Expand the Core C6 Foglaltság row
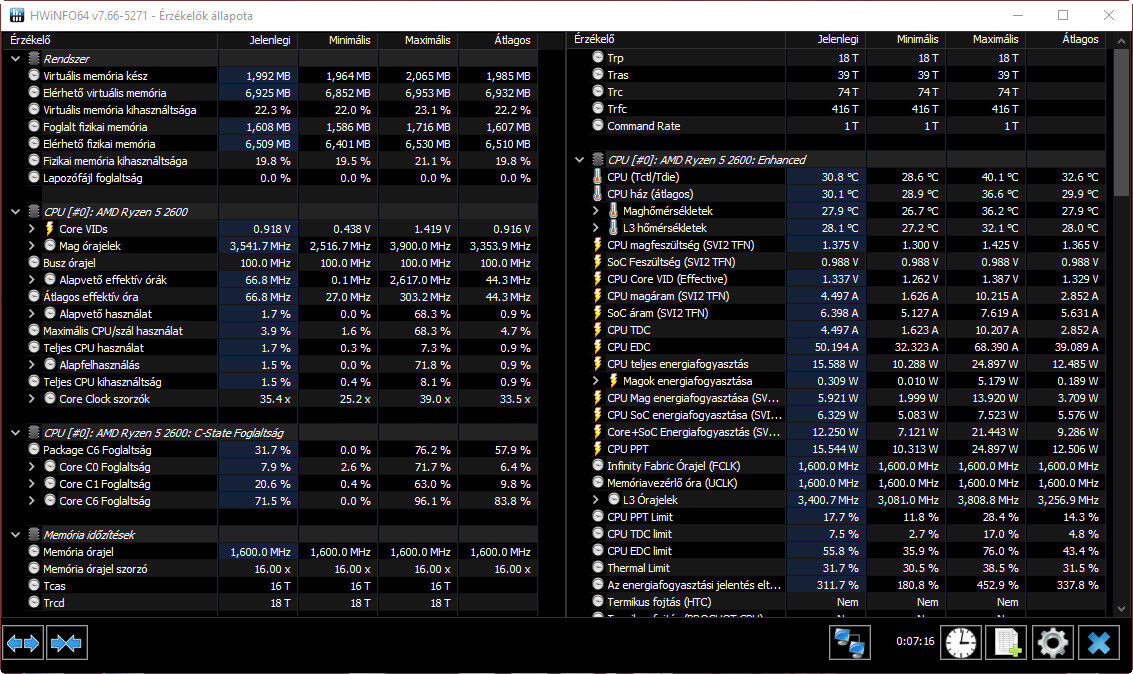Screen dimensions: 1133x674 point(32,501)
